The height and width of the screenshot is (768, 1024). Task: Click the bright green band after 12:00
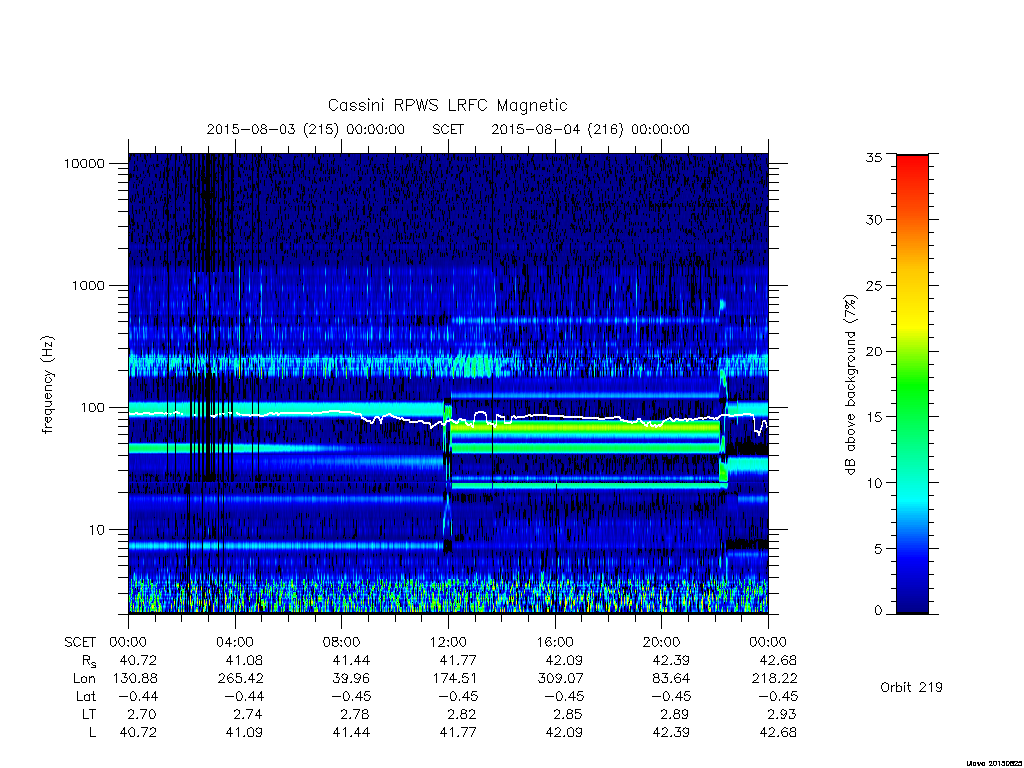(x=586, y=429)
